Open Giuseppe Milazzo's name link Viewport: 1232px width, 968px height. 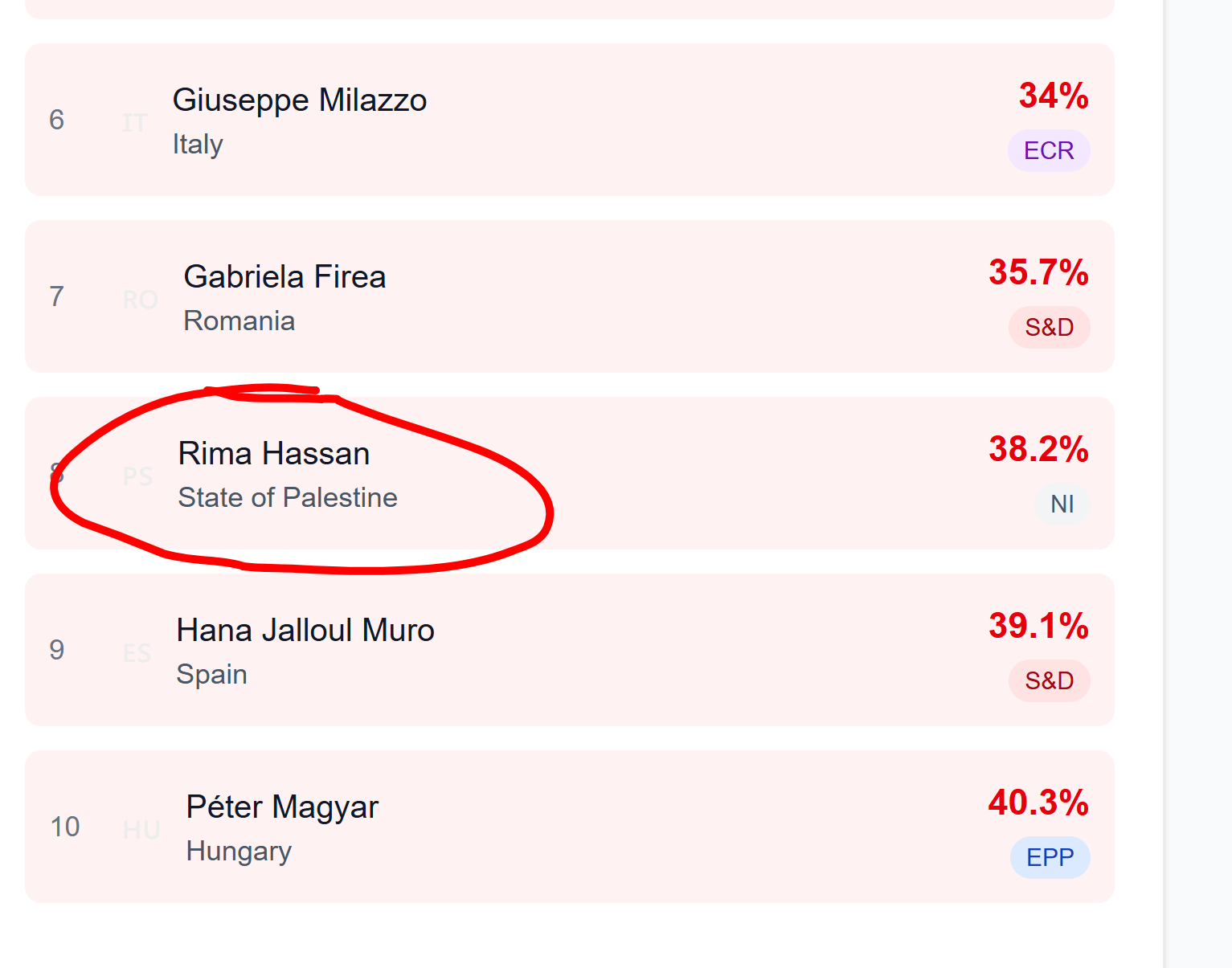300,100
